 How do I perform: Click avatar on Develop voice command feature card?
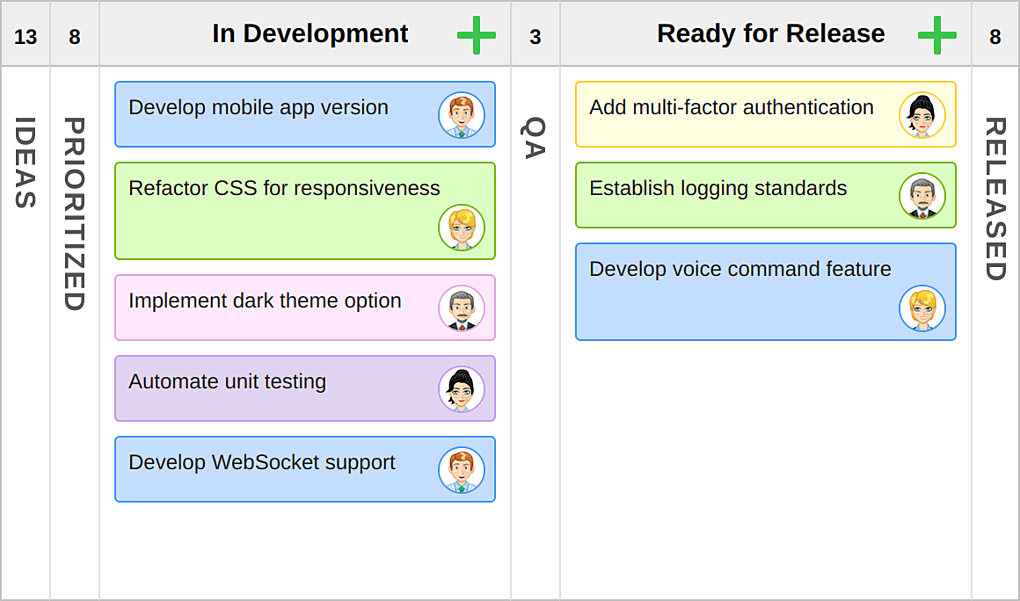(922, 309)
